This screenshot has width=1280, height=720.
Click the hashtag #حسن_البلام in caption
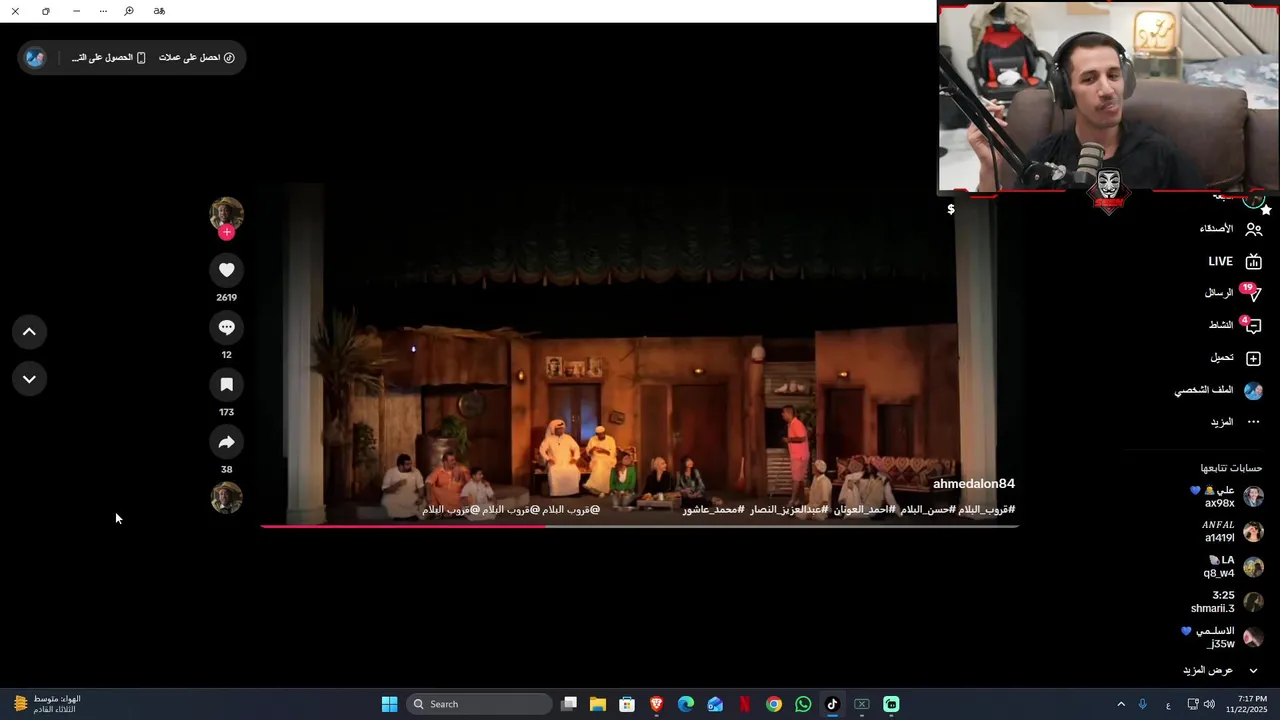point(928,510)
